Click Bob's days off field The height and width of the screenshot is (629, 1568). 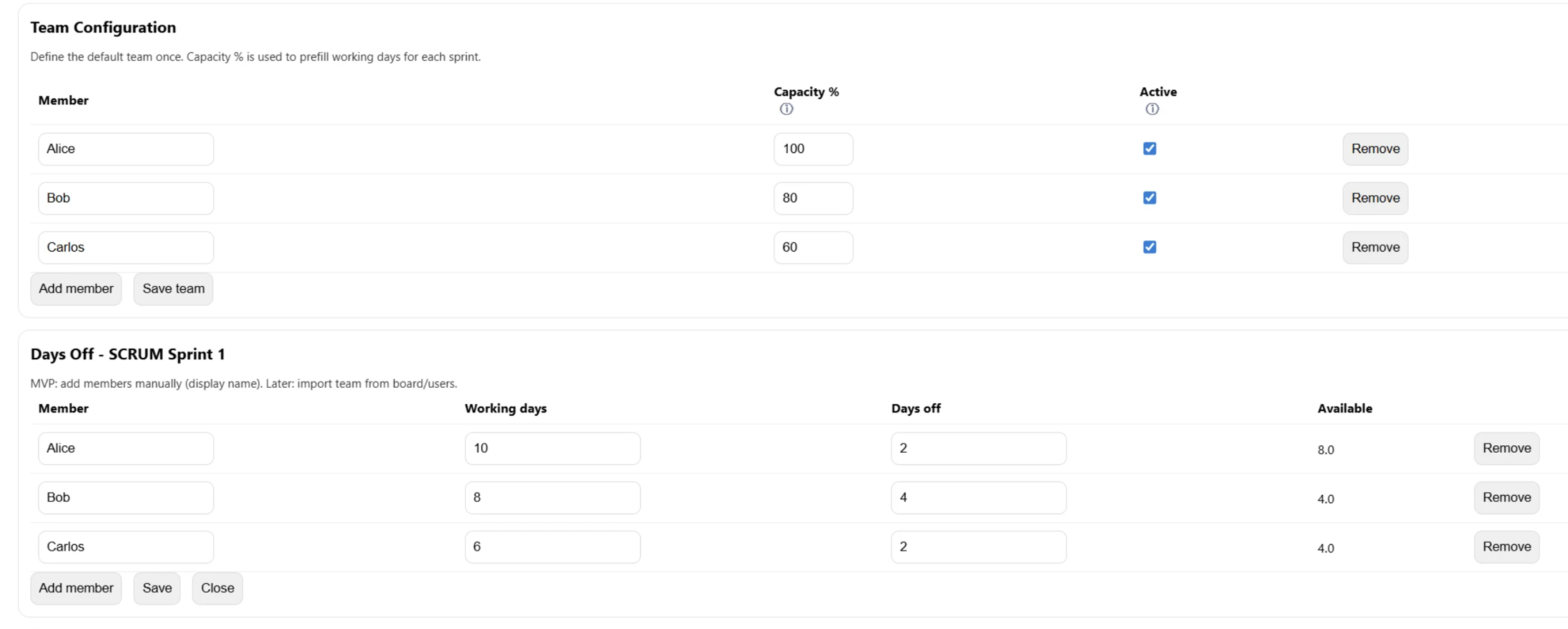978,498
